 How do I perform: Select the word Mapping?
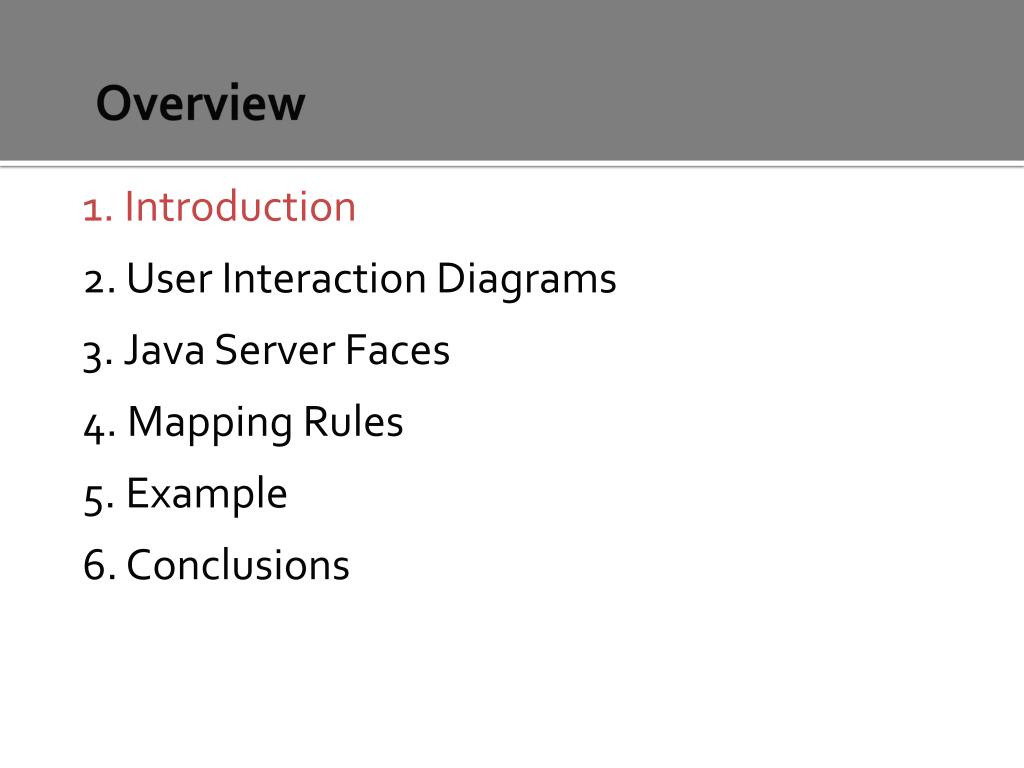tap(210, 424)
